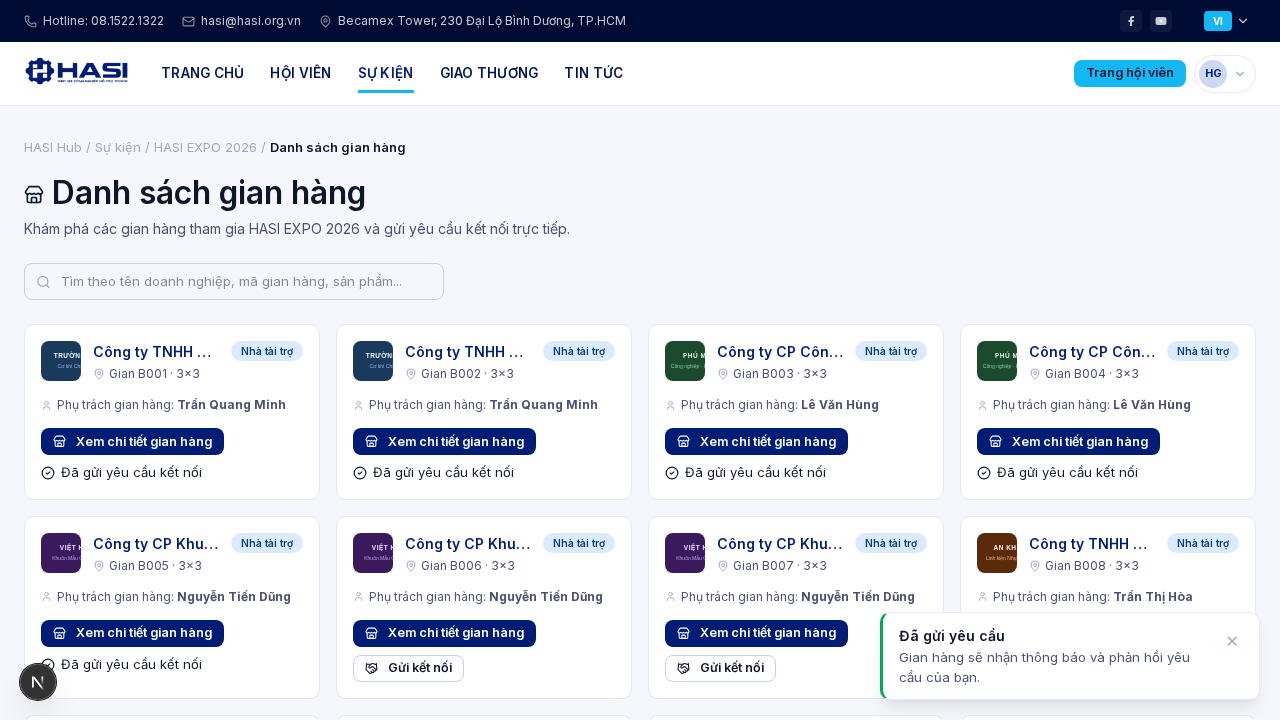Click the search magnifier icon
Screen dimensions: 1280x720
(x=43, y=282)
